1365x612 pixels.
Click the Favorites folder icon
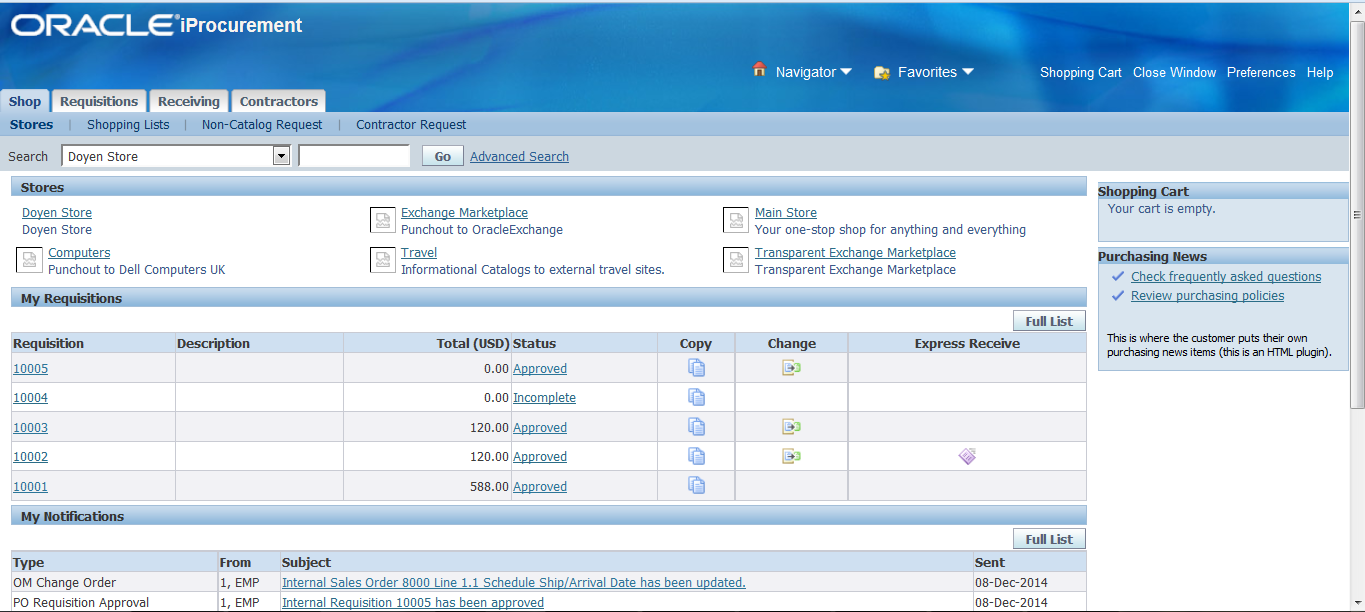(x=882, y=72)
